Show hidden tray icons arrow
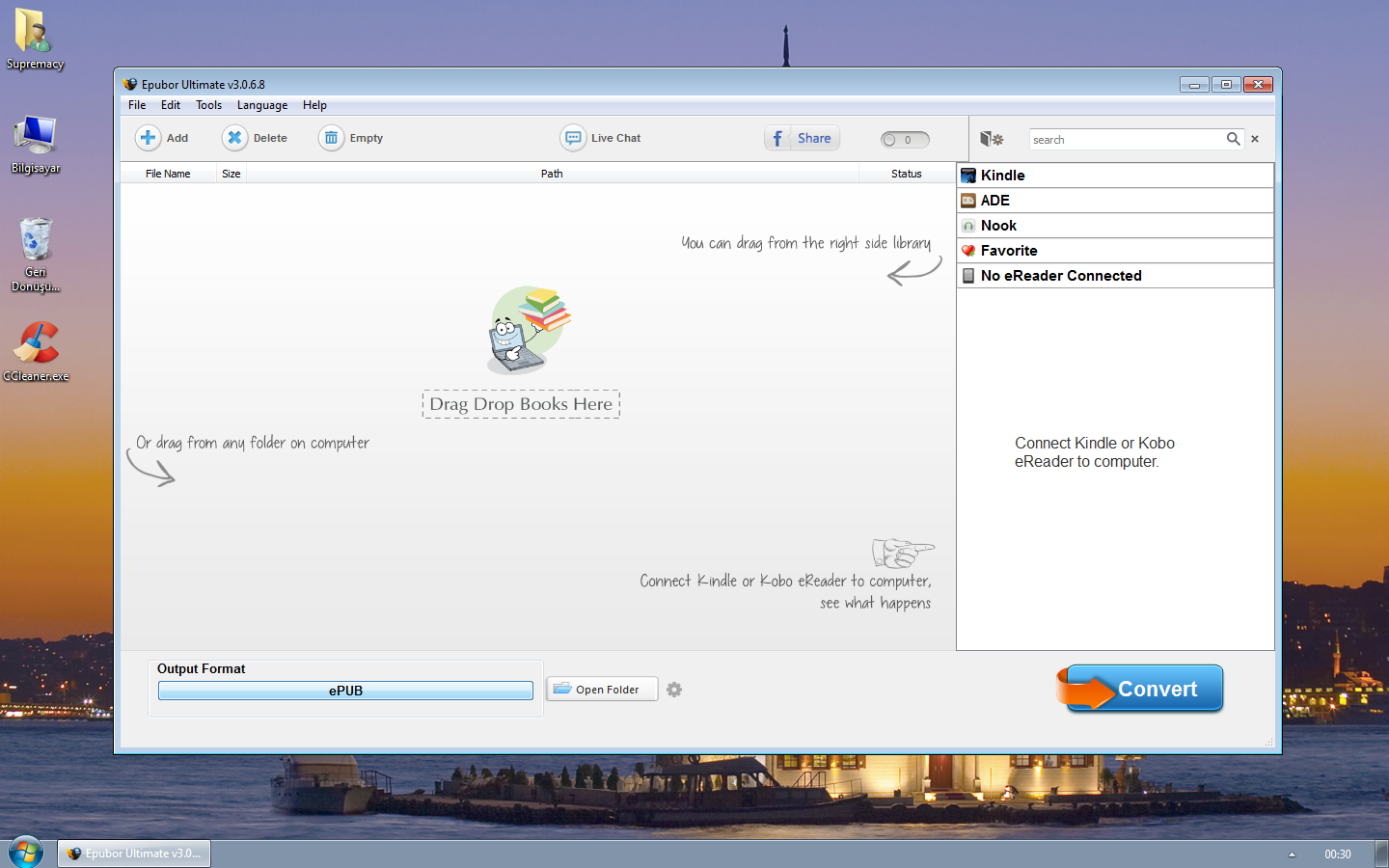Image resolution: width=1389 pixels, height=868 pixels. (1292, 854)
